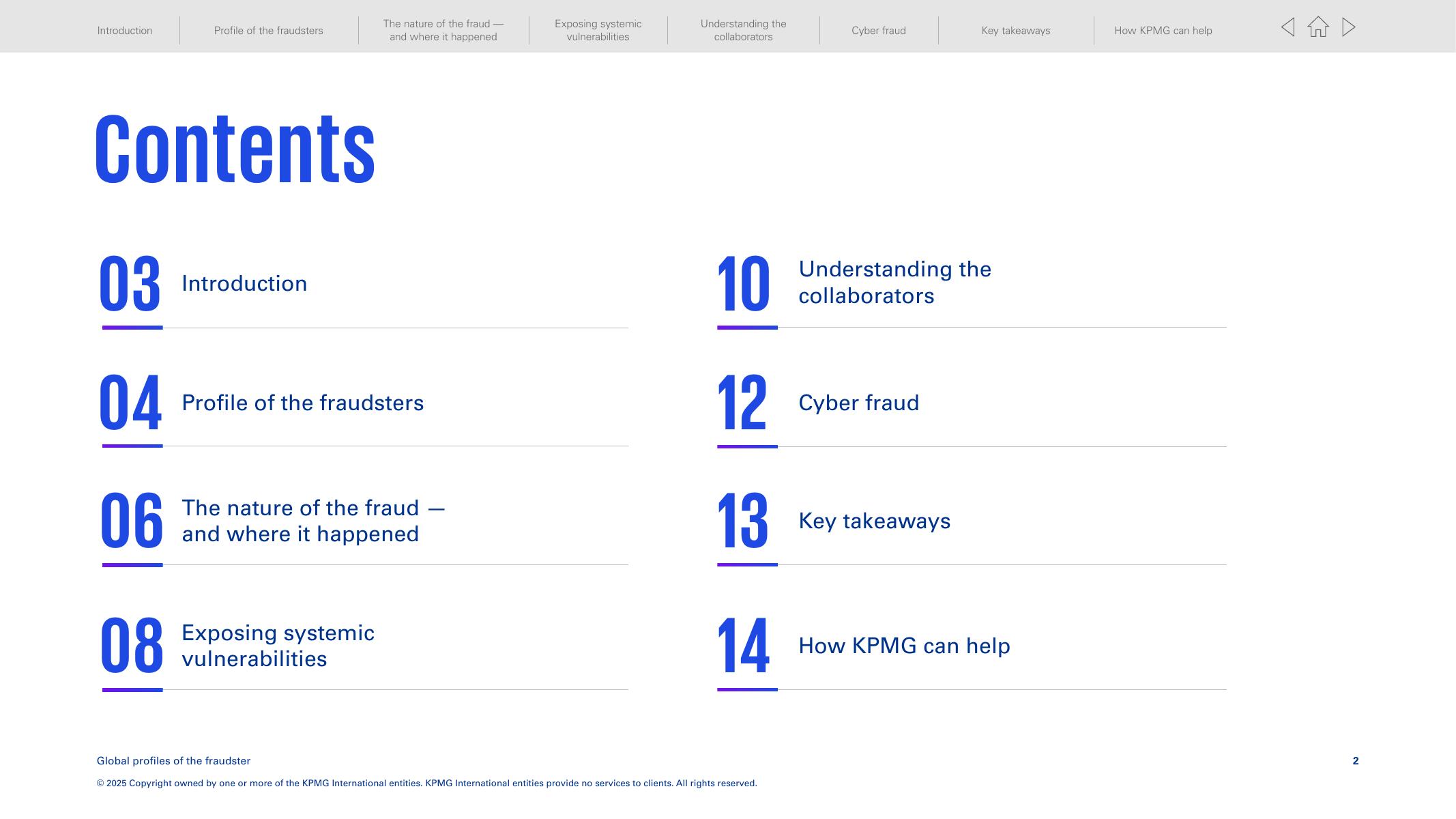Select the Cyber fraud top tab
The width and height of the screenshot is (1456, 819).
pyautogui.click(x=878, y=31)
